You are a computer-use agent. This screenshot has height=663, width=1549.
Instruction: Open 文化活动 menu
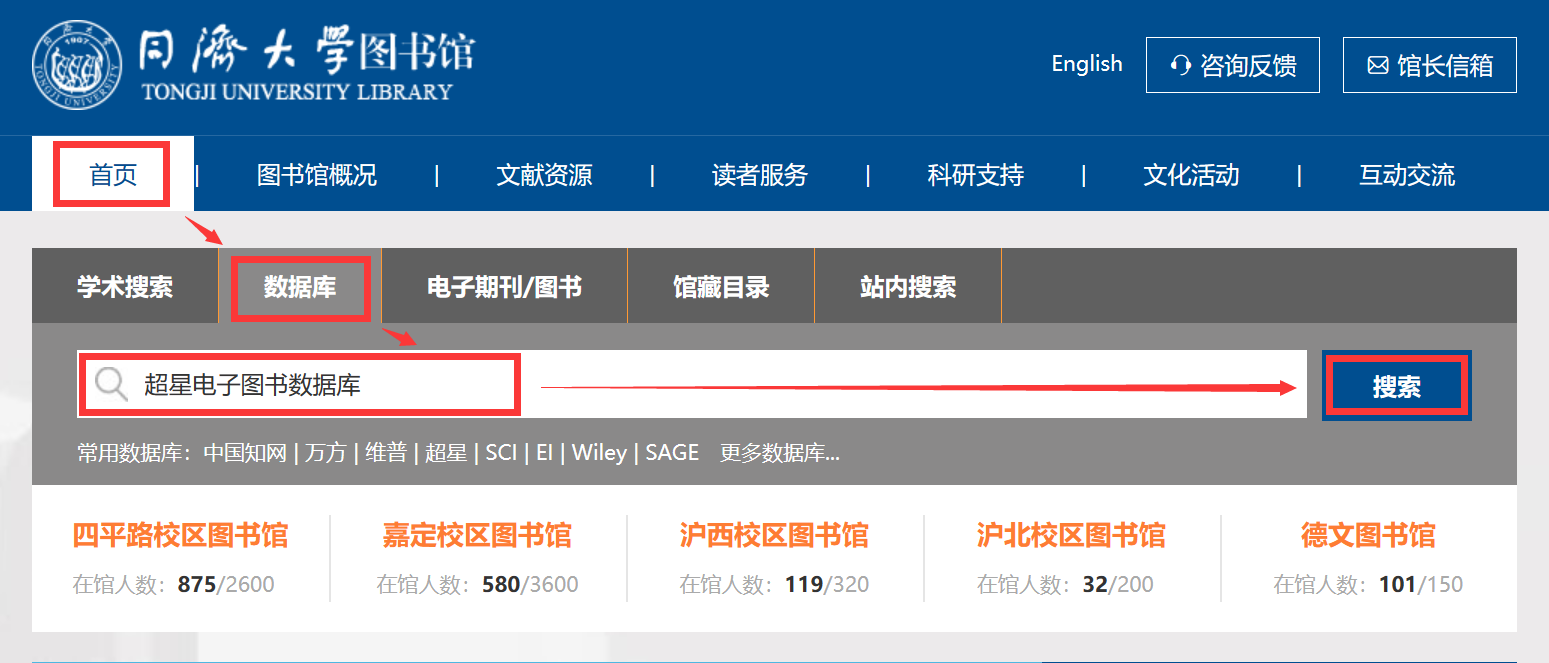coord(1192,175)
